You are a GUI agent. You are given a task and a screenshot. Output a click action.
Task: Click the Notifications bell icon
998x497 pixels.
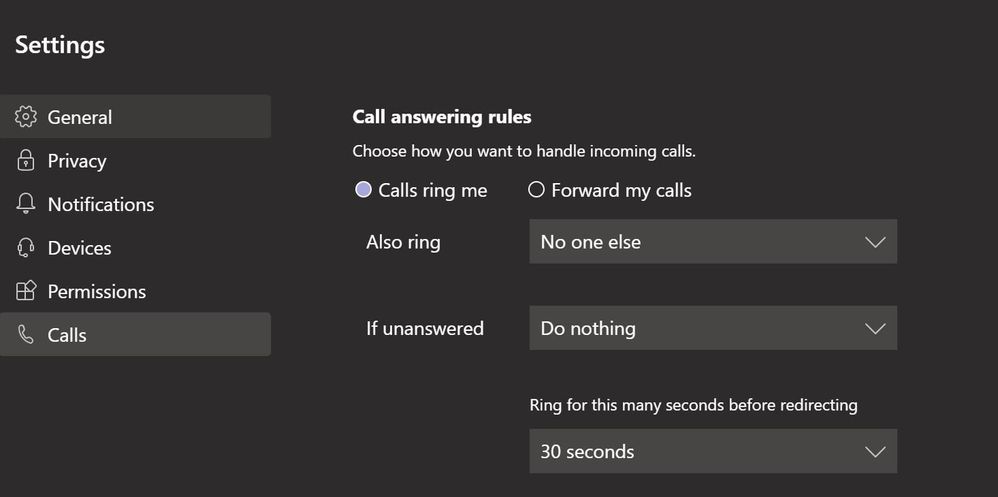click(x=26, y=204)
